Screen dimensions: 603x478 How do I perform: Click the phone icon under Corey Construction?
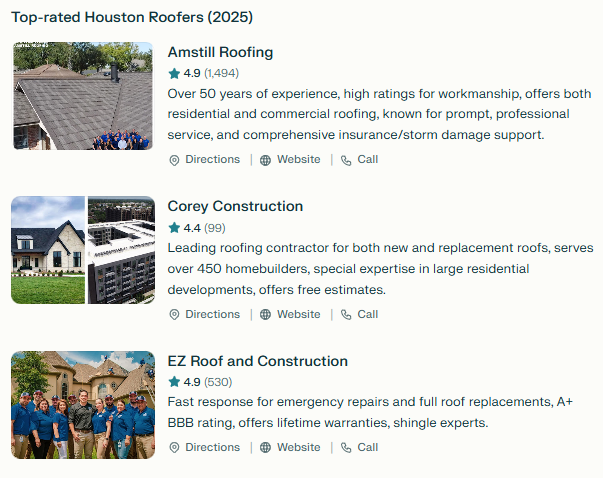point(346,315)
